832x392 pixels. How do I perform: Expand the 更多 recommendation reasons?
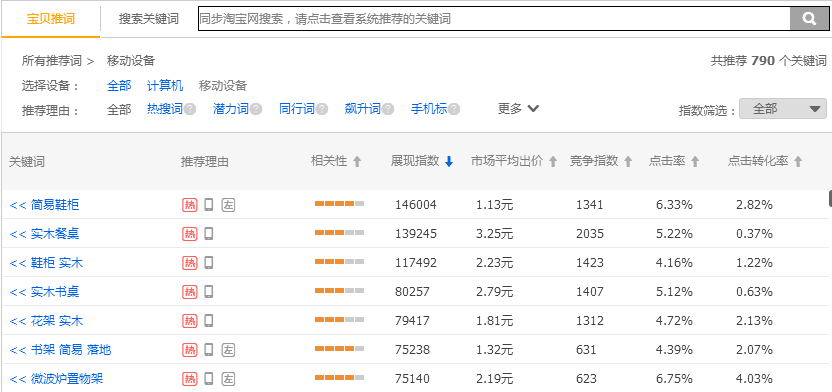(518, 109)
